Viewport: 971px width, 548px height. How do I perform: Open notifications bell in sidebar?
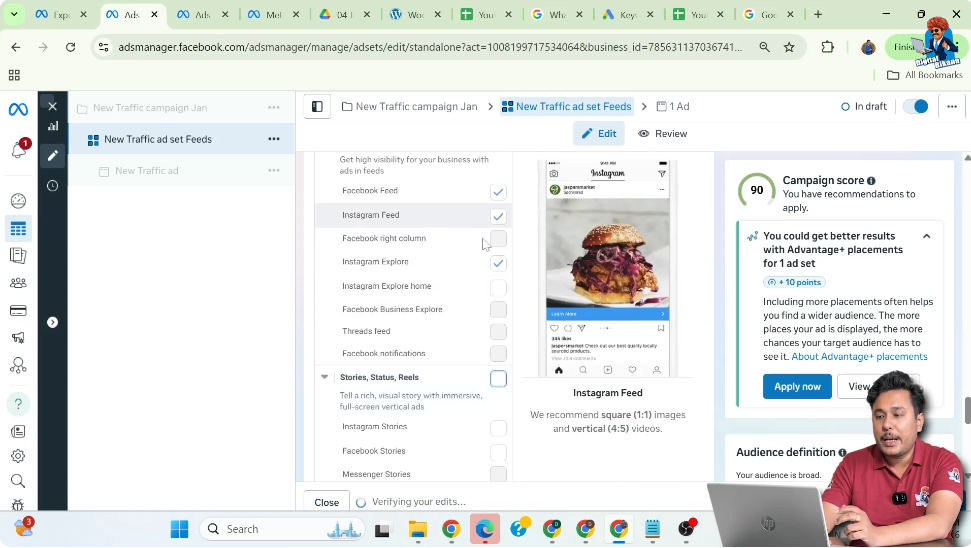[x=19, y=149]
